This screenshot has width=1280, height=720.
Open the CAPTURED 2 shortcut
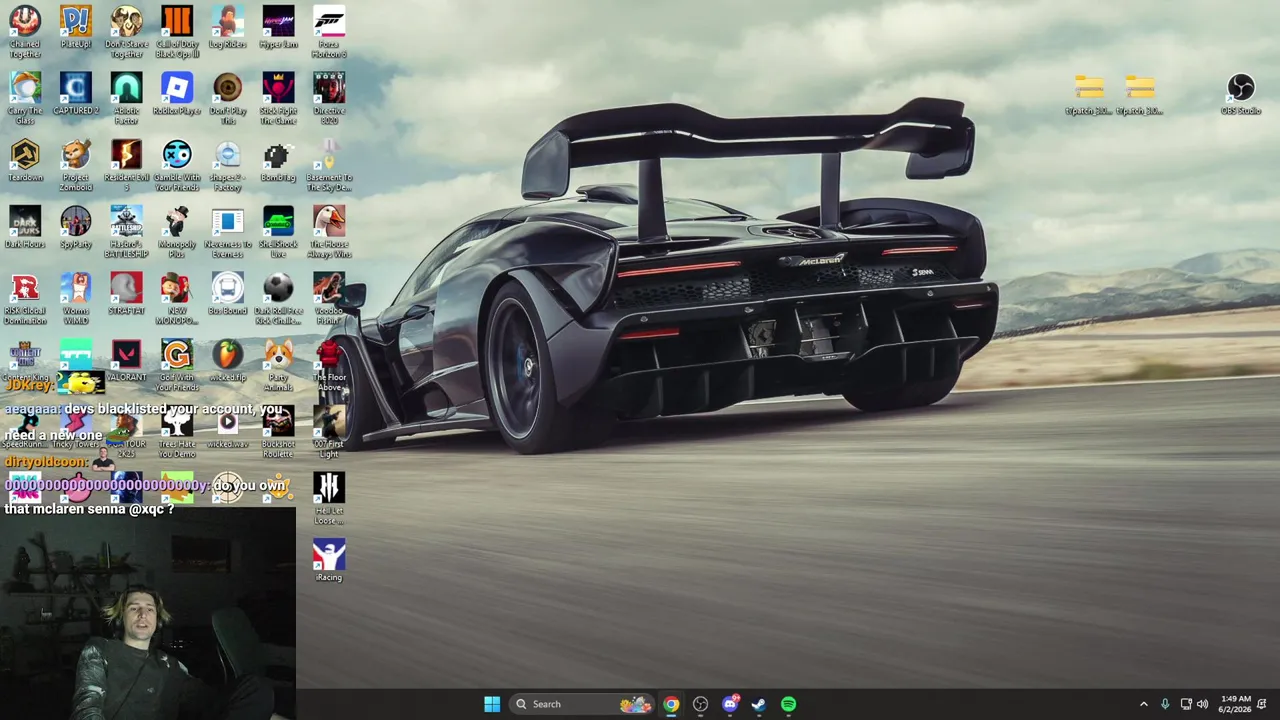pyautogui.click(x=76, y=95)
